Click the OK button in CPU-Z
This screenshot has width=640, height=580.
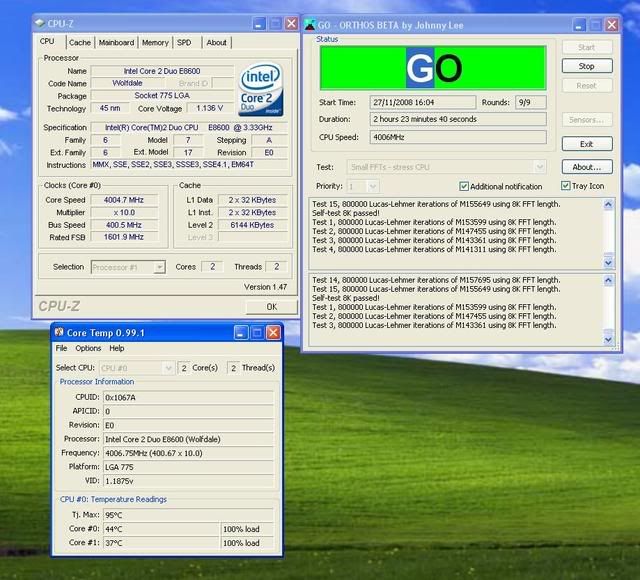point(271,306)
